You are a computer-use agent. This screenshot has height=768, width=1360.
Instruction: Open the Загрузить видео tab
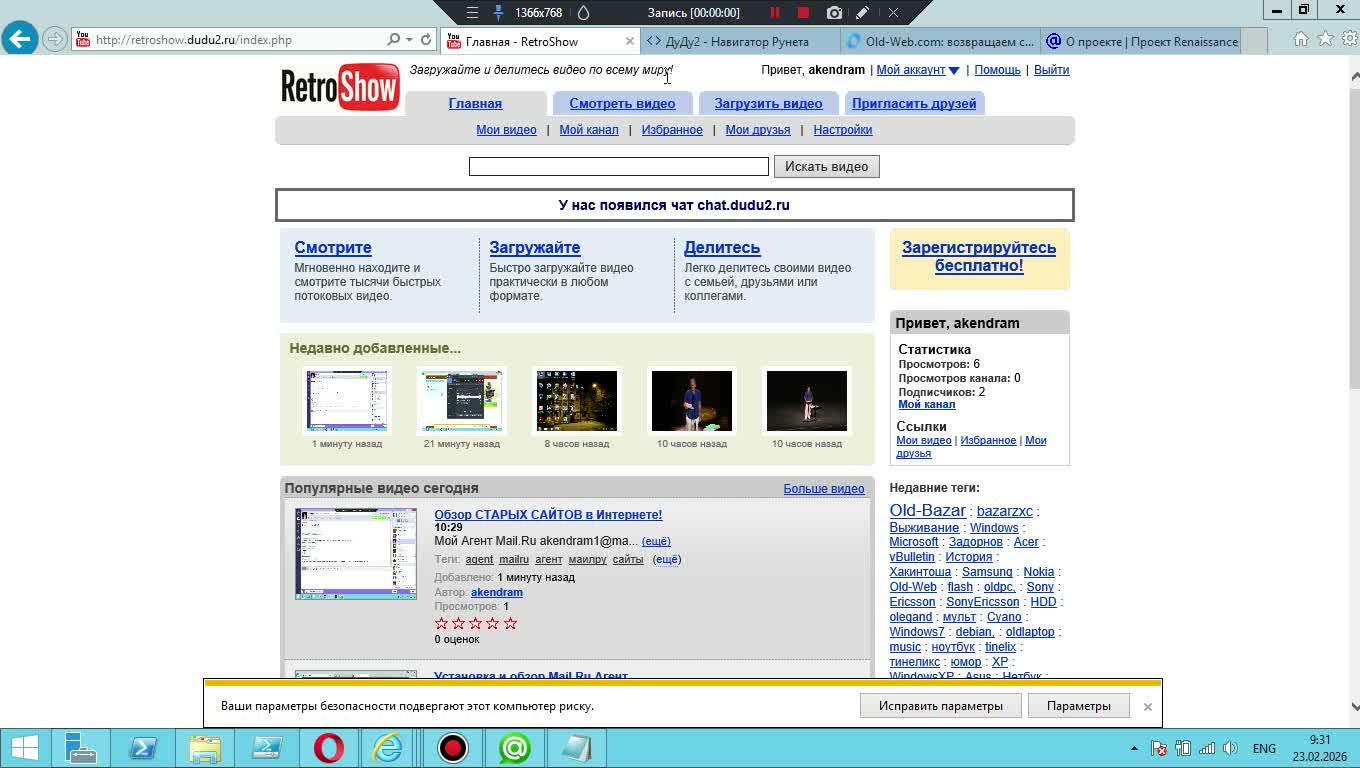(768, 104)
